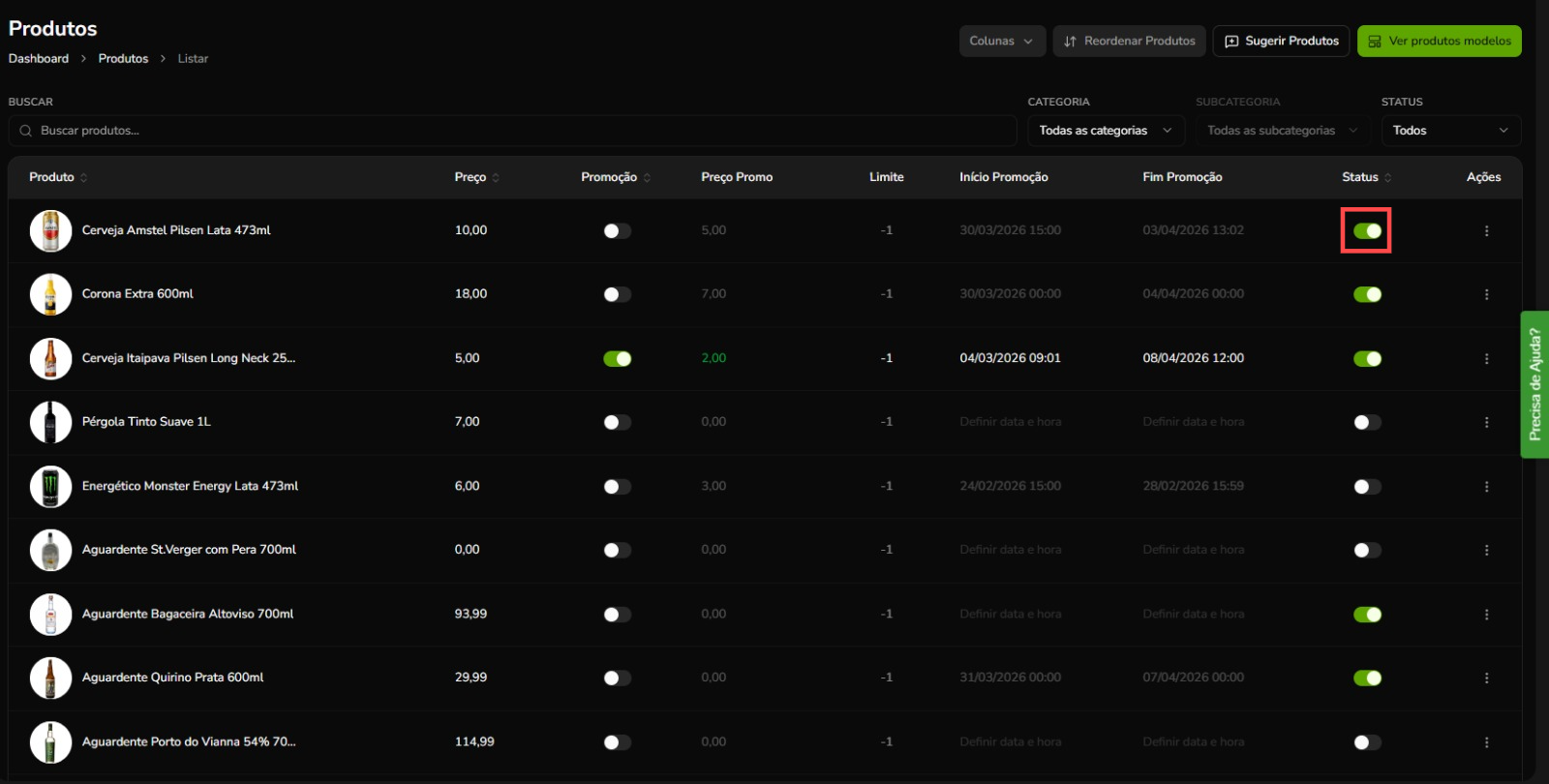The image size is (1549, 784).
Task: Turn off promotion for Cerveja Itaipava
Action: [617, 359]
